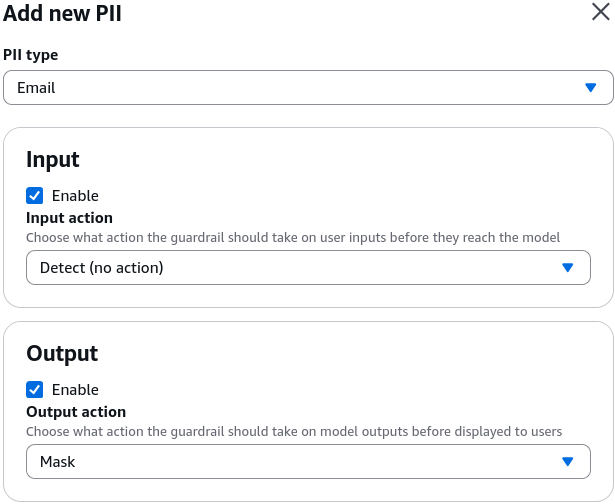Uncheck the Output Enable checkbox
Screen dimensions: 615x504
click(35, 389)
